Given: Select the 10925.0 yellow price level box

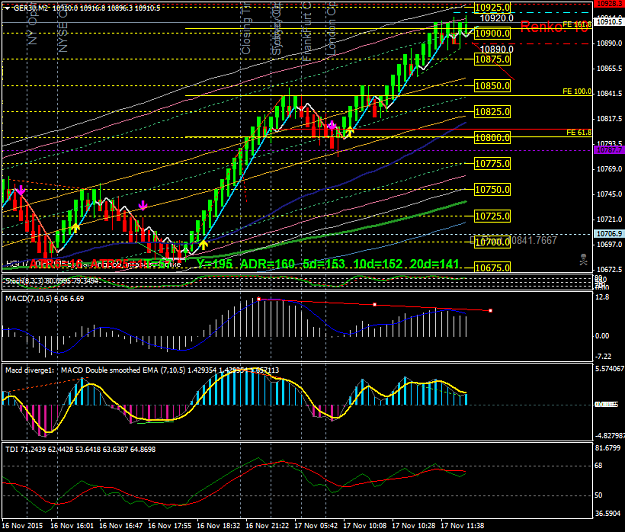Looking at the screenshot, I should (493, 8).
